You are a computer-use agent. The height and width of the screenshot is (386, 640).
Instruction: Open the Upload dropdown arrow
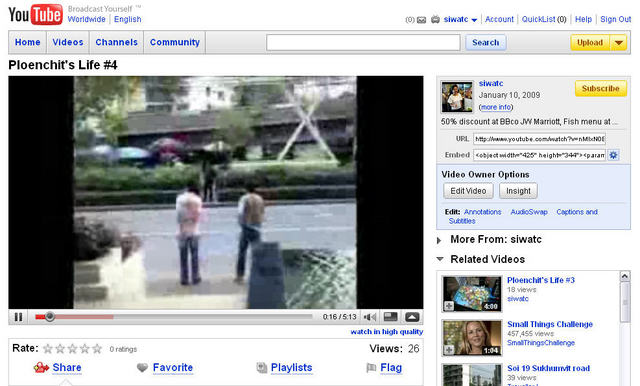click(x=619, y=42)
